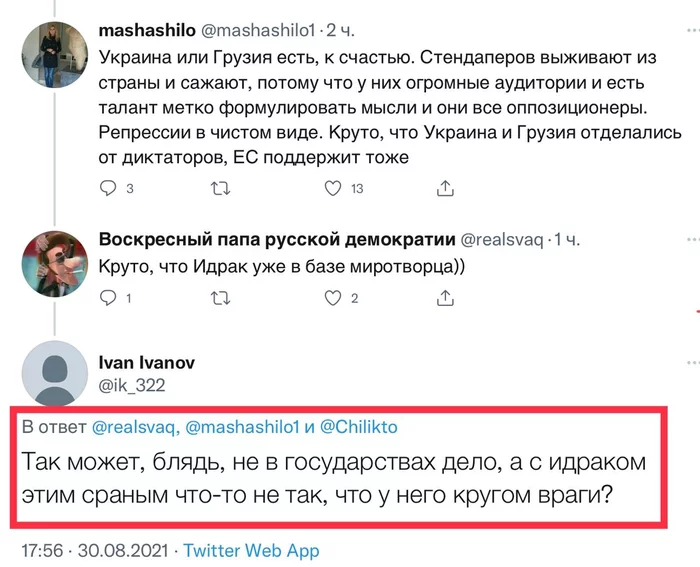
Task: Share mashashilo's tweet
Action: (x=443, y=188)
